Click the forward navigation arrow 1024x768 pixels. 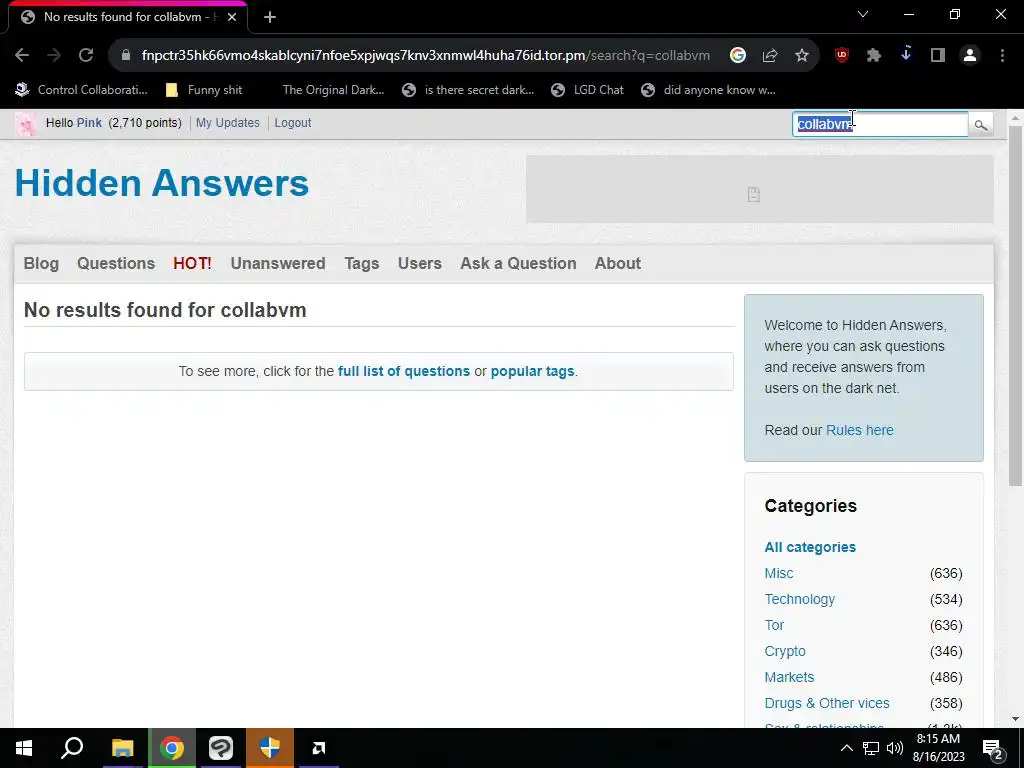[x=54, y=56]
